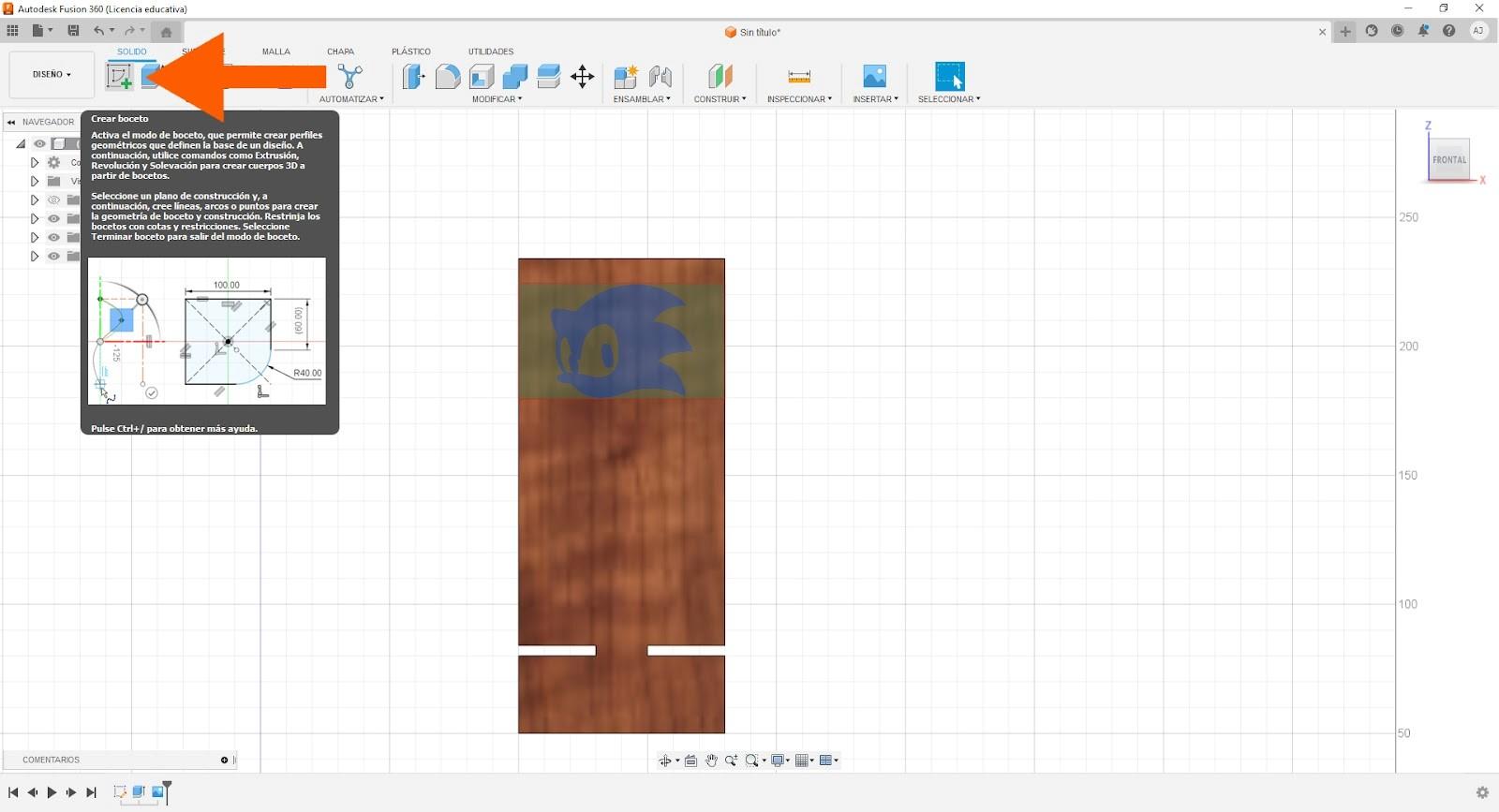Open the help question mark icon
The width and height of the screenshot is (1499, 812).
click(1449, 31)
